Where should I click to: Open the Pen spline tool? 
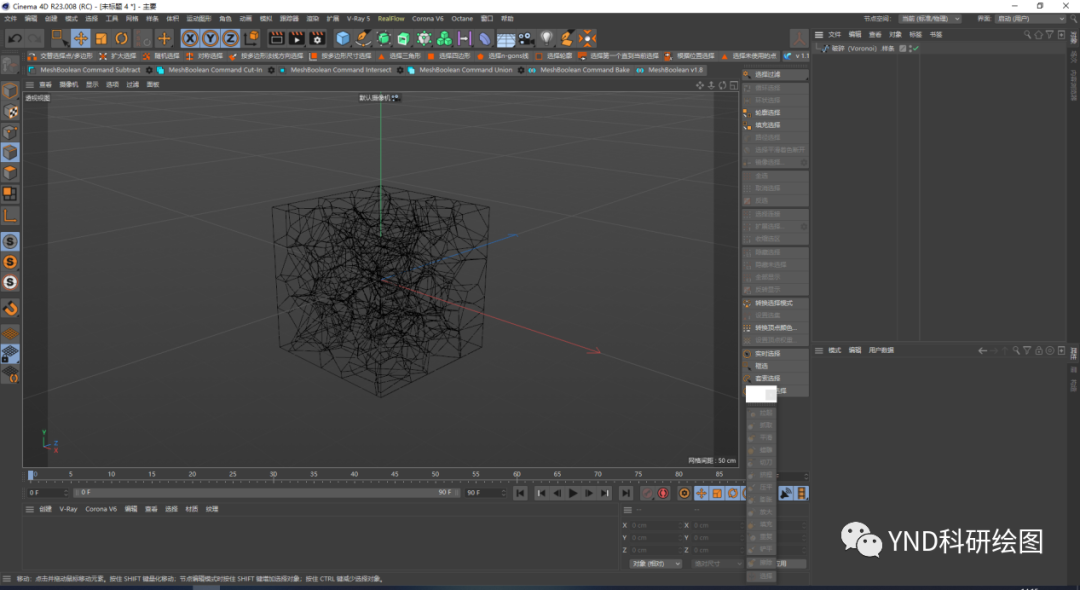(363, 39)
